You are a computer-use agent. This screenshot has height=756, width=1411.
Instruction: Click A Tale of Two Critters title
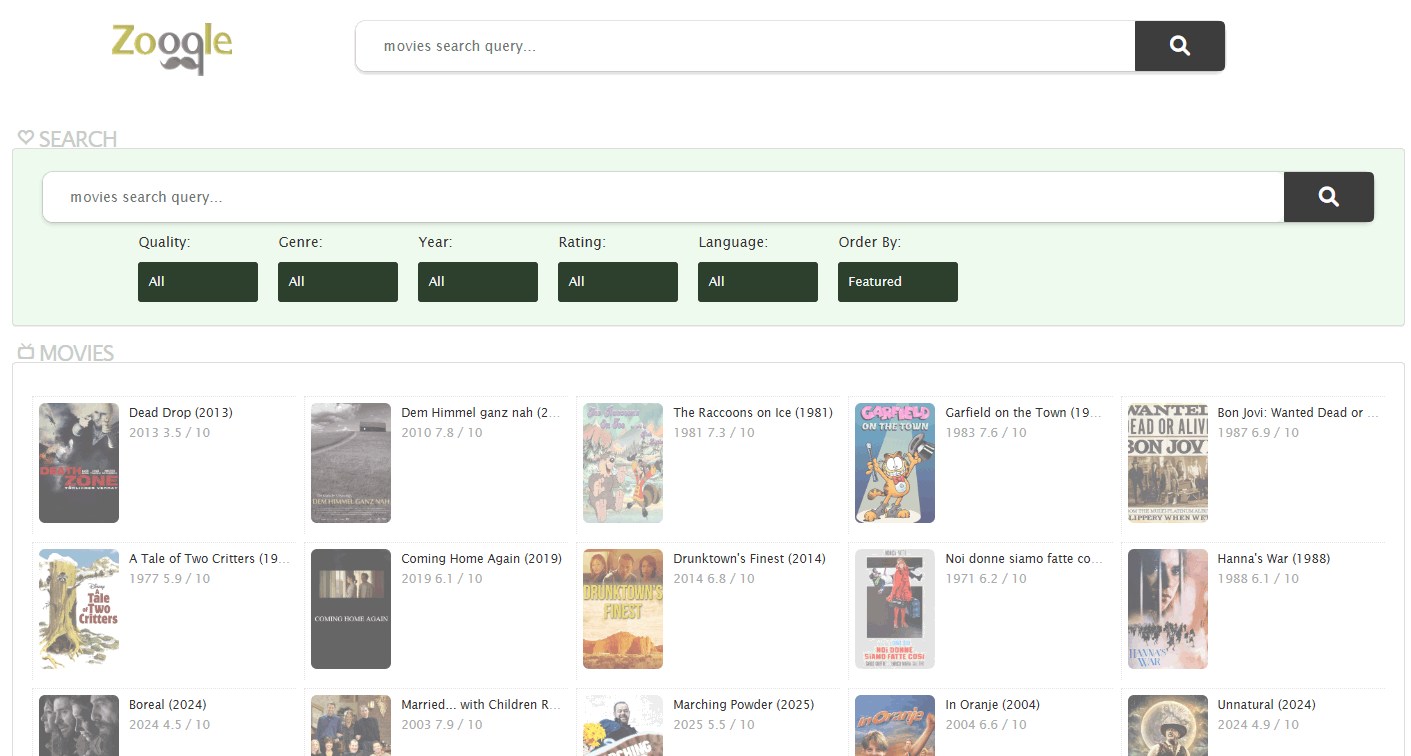(x=209, y=559)
